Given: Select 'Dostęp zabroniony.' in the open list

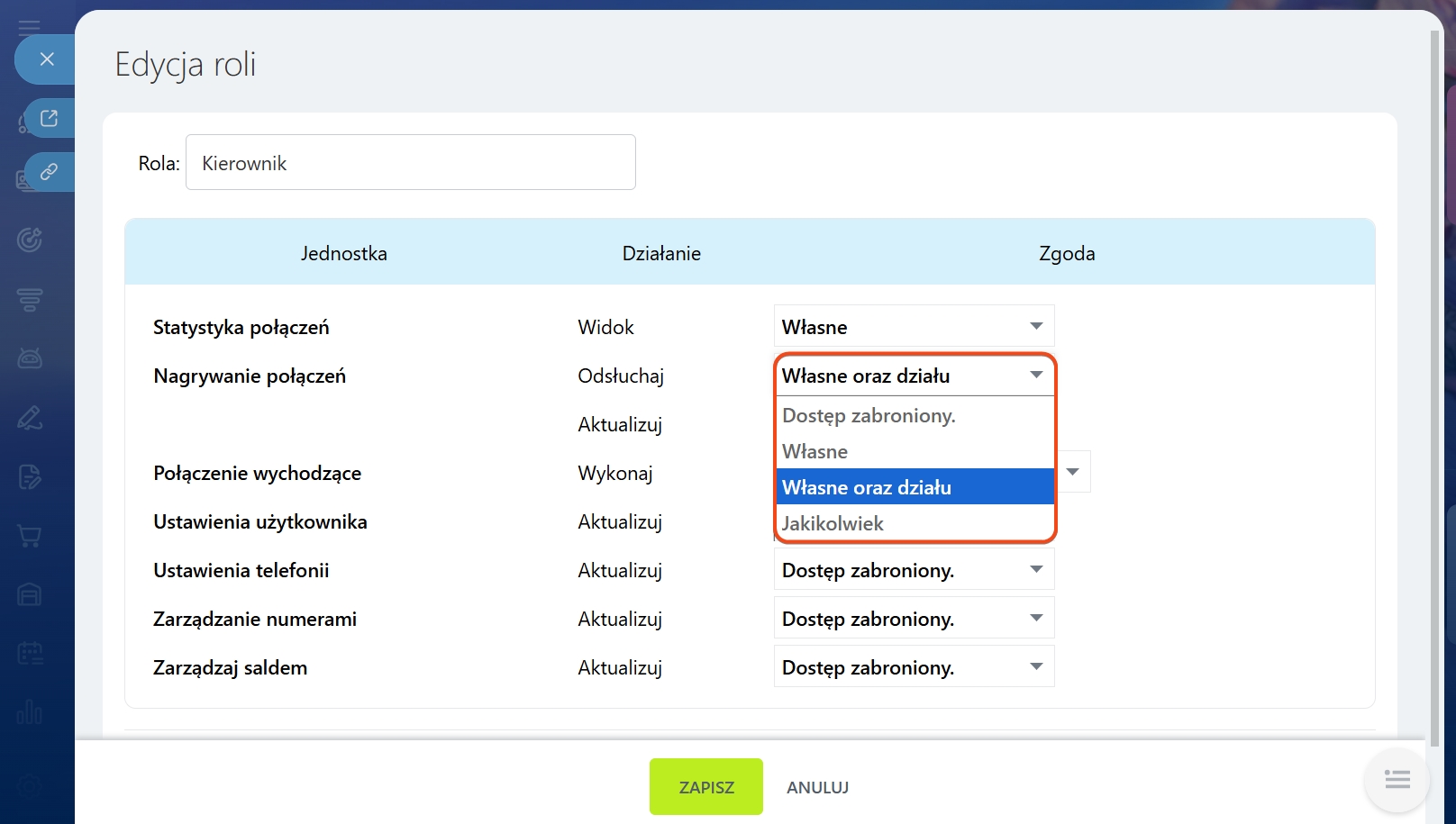Looking at the screenshot, I should pyautogui.click(x=869, y=416).
